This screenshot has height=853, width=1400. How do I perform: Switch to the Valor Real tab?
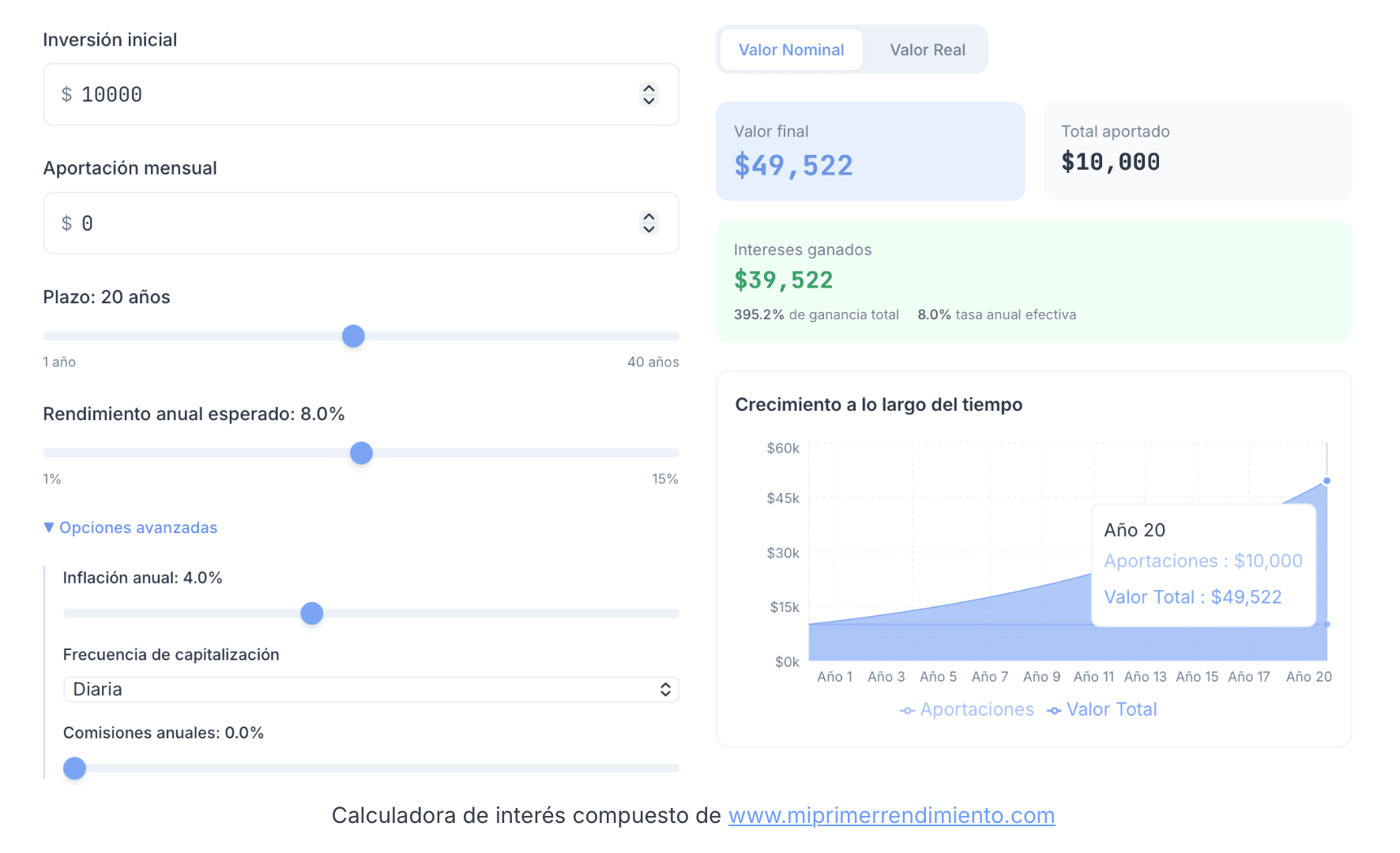(x=927, y=50)
